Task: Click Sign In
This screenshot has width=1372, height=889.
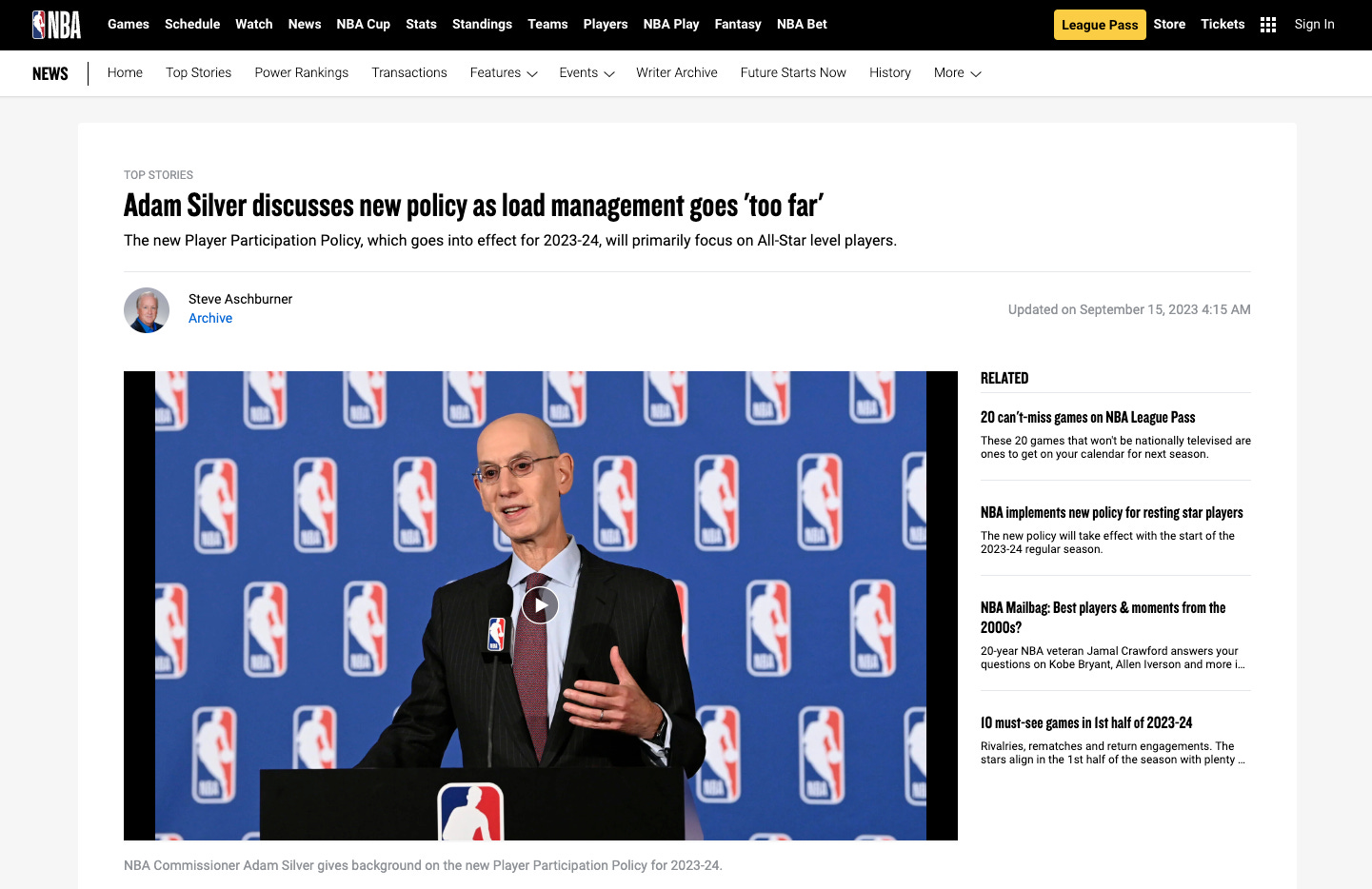Action: tap(1314, 25)
